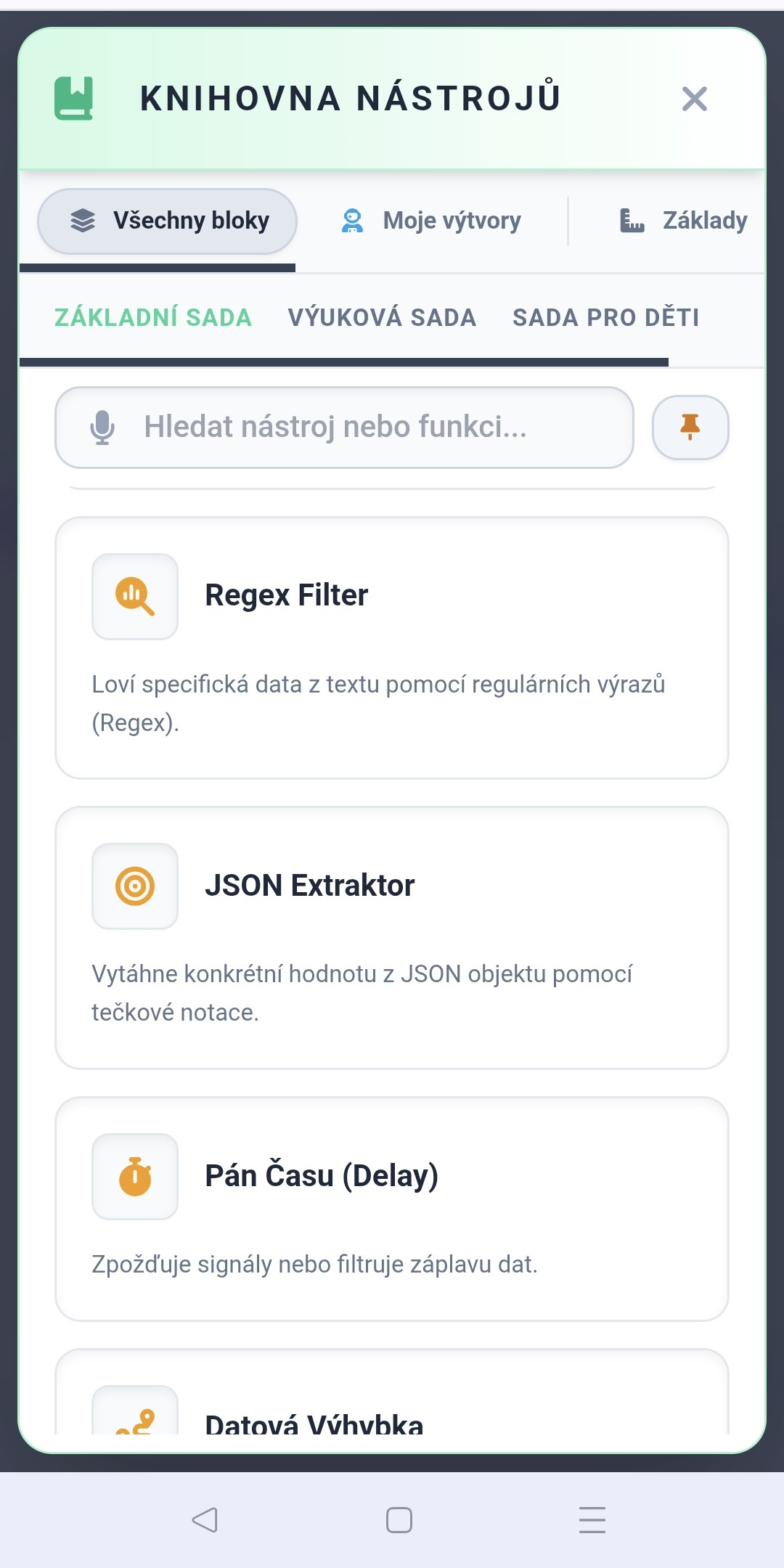Click the JSON Extraktor target icon

click(135, 886)
